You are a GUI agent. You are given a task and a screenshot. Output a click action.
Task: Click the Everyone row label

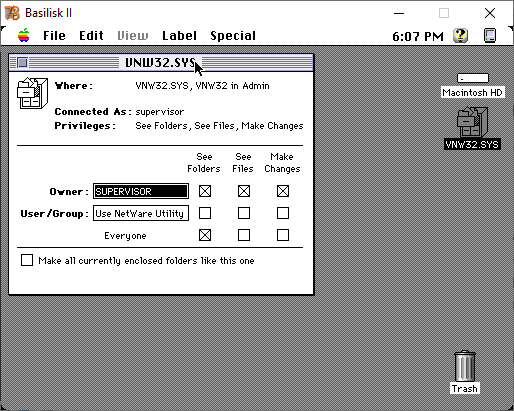[x=125, y=236]
